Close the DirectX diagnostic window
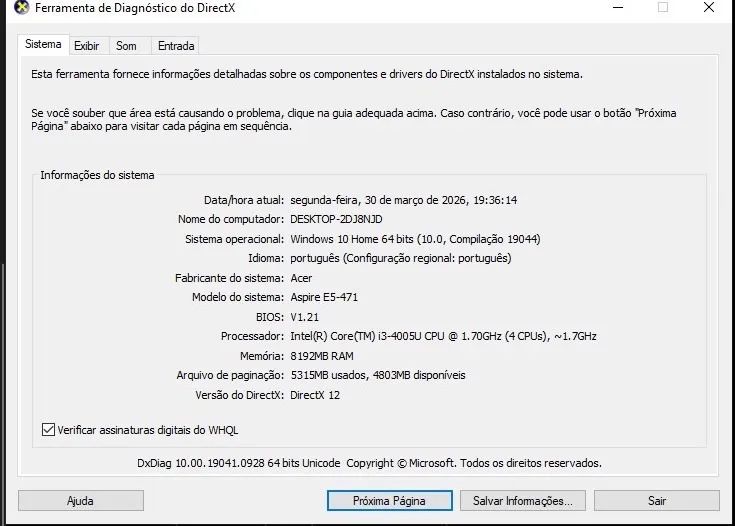 pos(709,7)
